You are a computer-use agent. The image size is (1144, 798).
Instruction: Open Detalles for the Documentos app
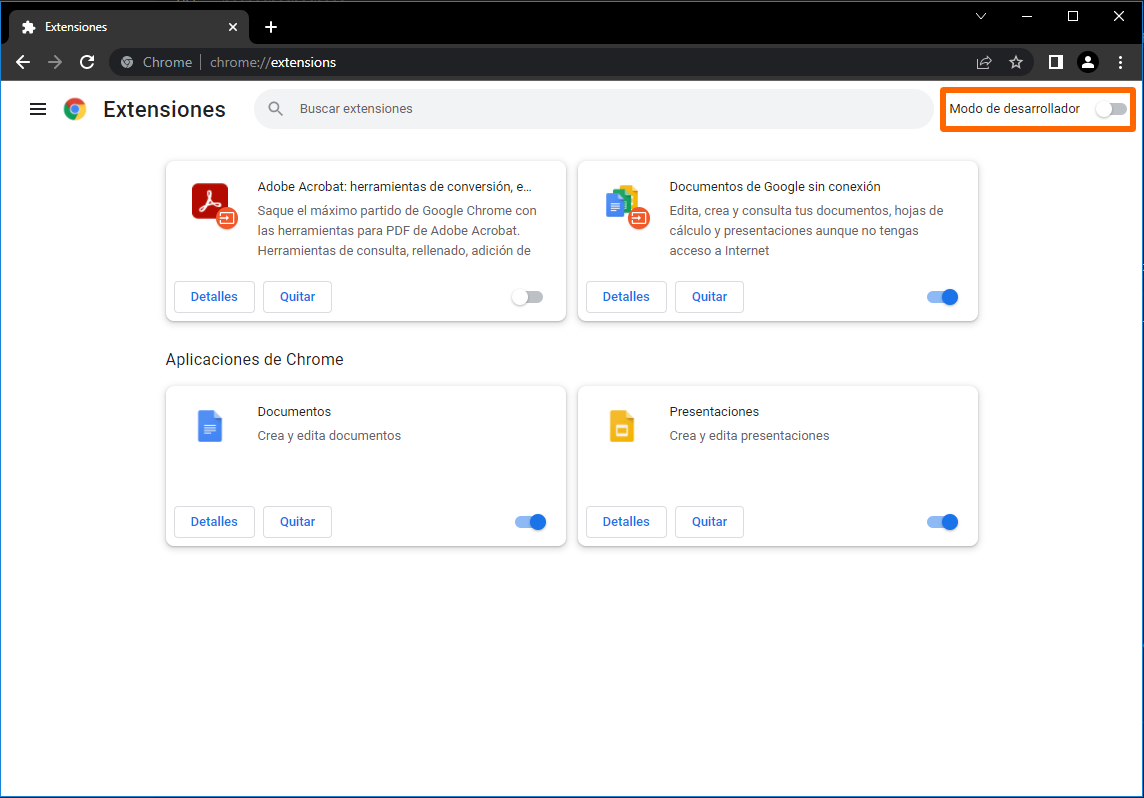(214, 522)
